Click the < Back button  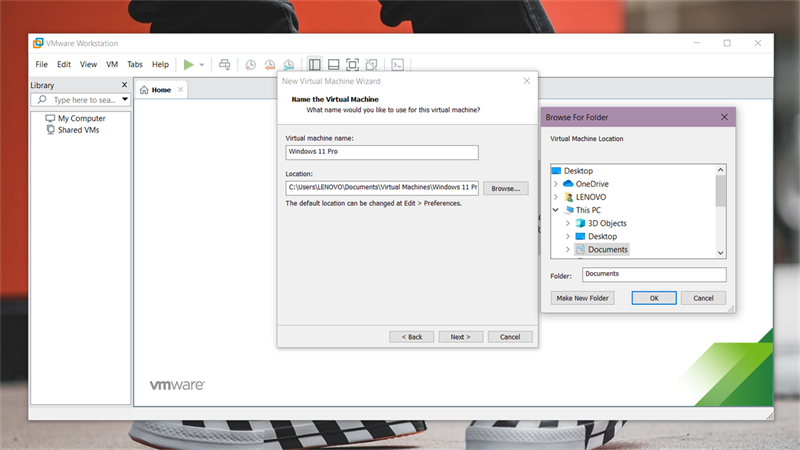412,337
